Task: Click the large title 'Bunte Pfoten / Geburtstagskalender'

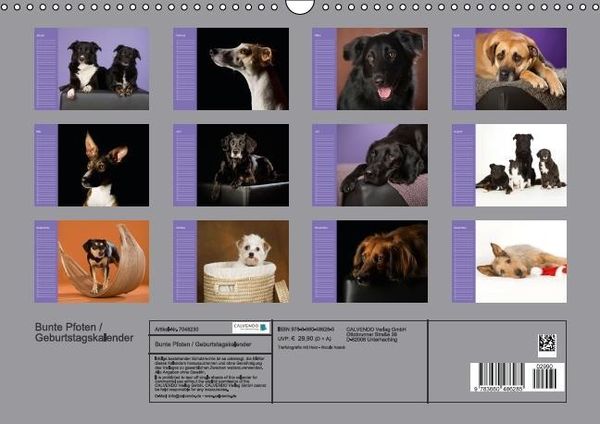Action: (x=84, y=333)
